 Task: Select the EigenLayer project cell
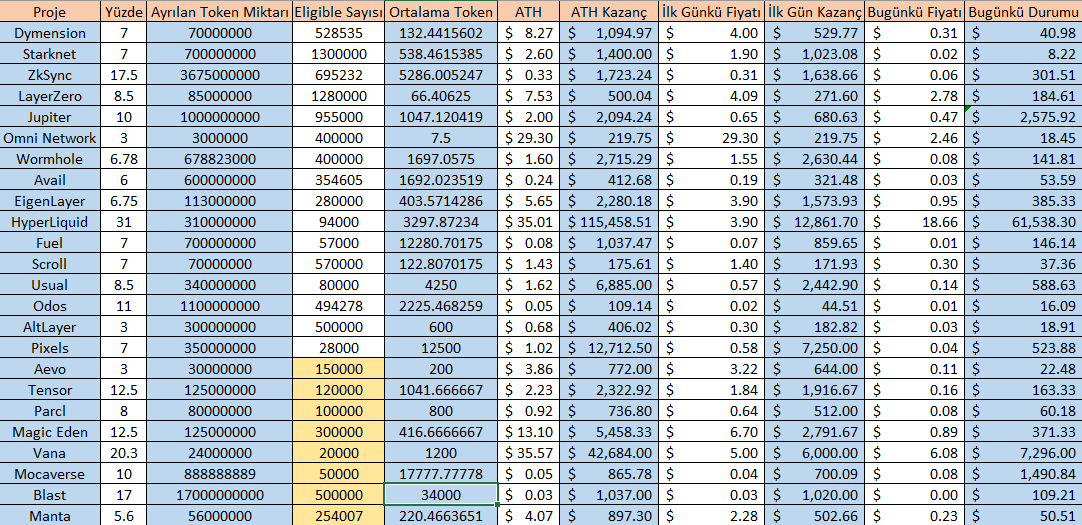click(50, 201)
